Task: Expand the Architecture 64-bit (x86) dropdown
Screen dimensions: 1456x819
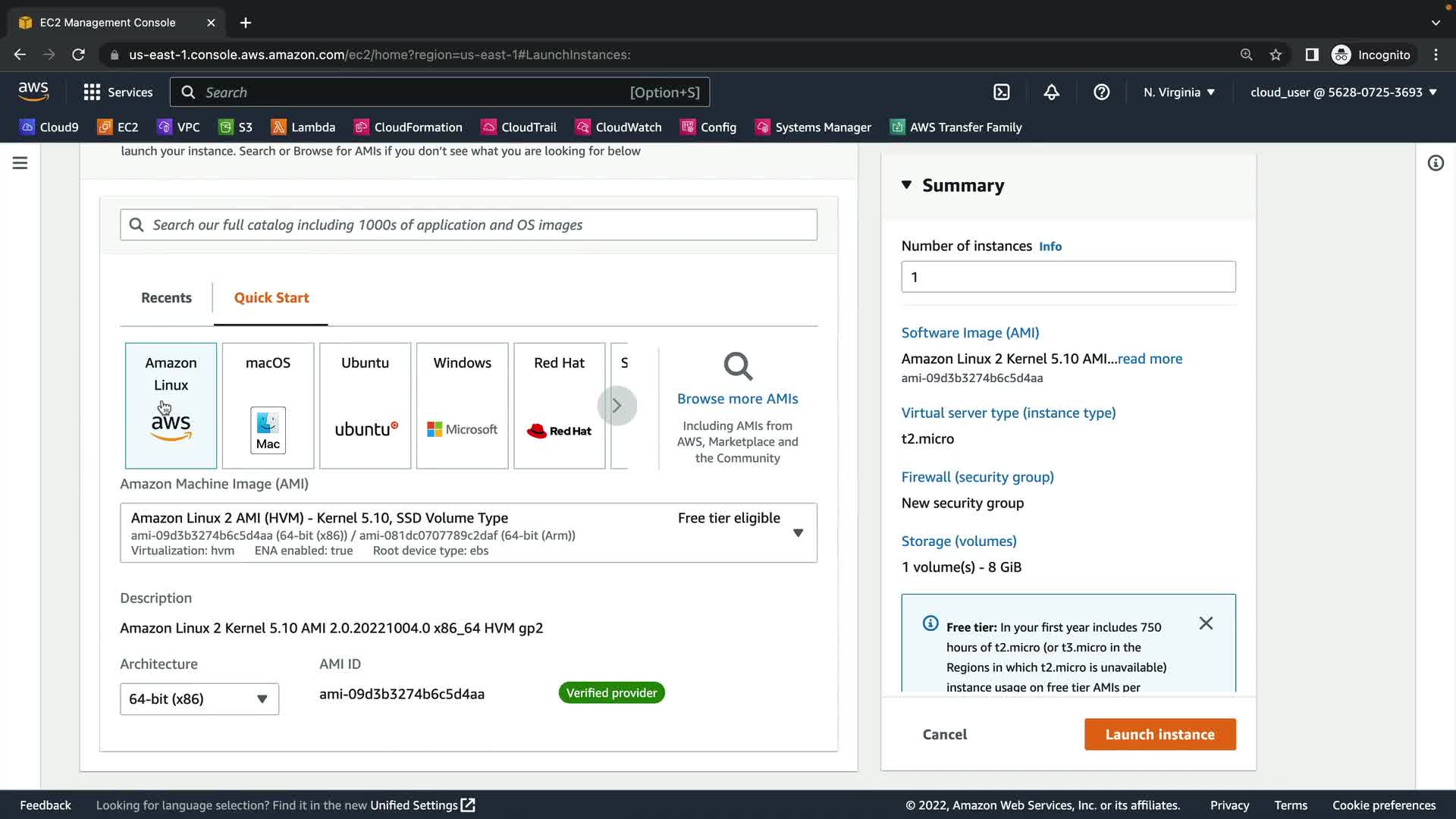Action: click(x=199, y=699)
